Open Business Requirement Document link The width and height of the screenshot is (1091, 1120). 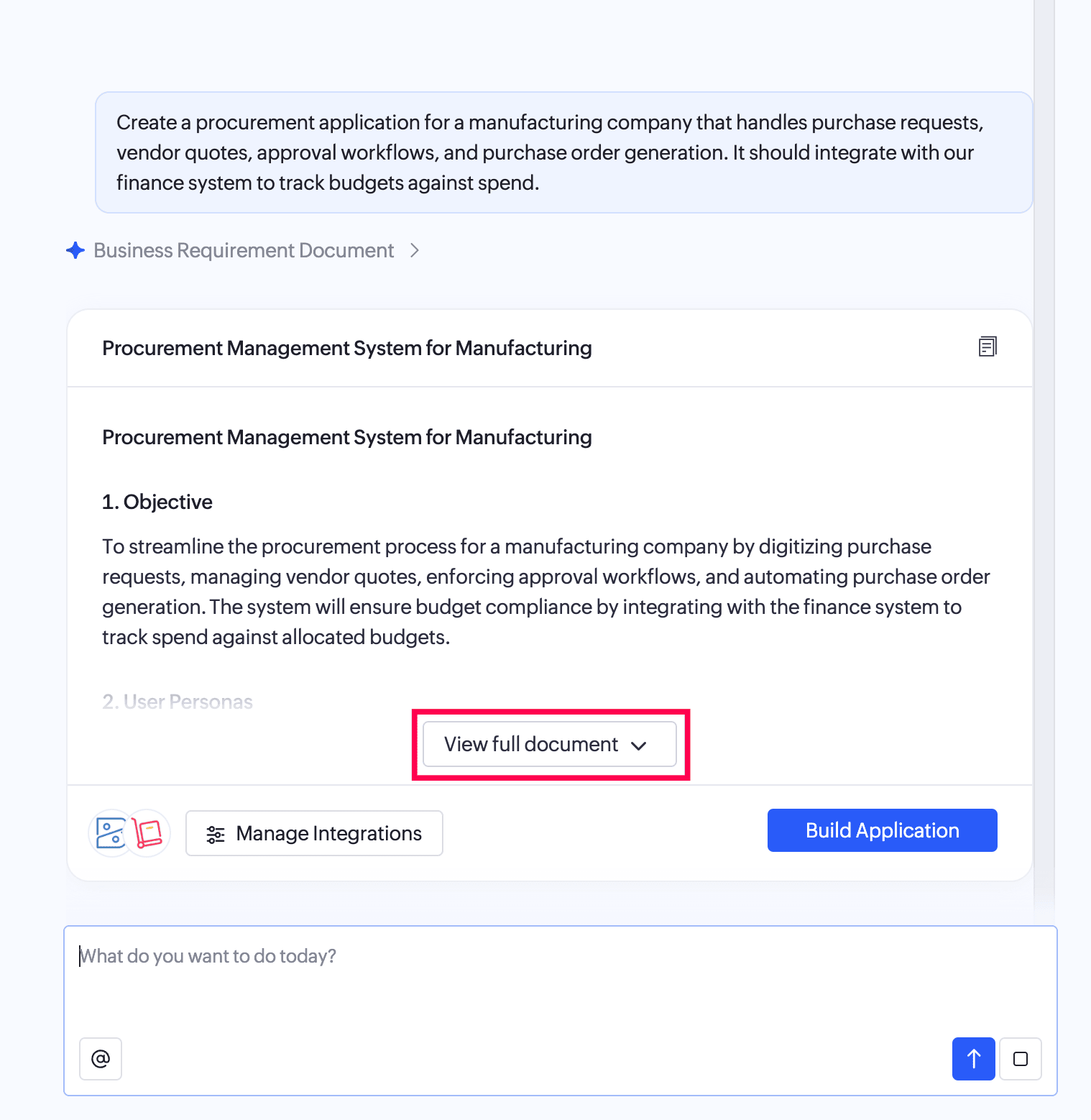[x=244, y=250]
